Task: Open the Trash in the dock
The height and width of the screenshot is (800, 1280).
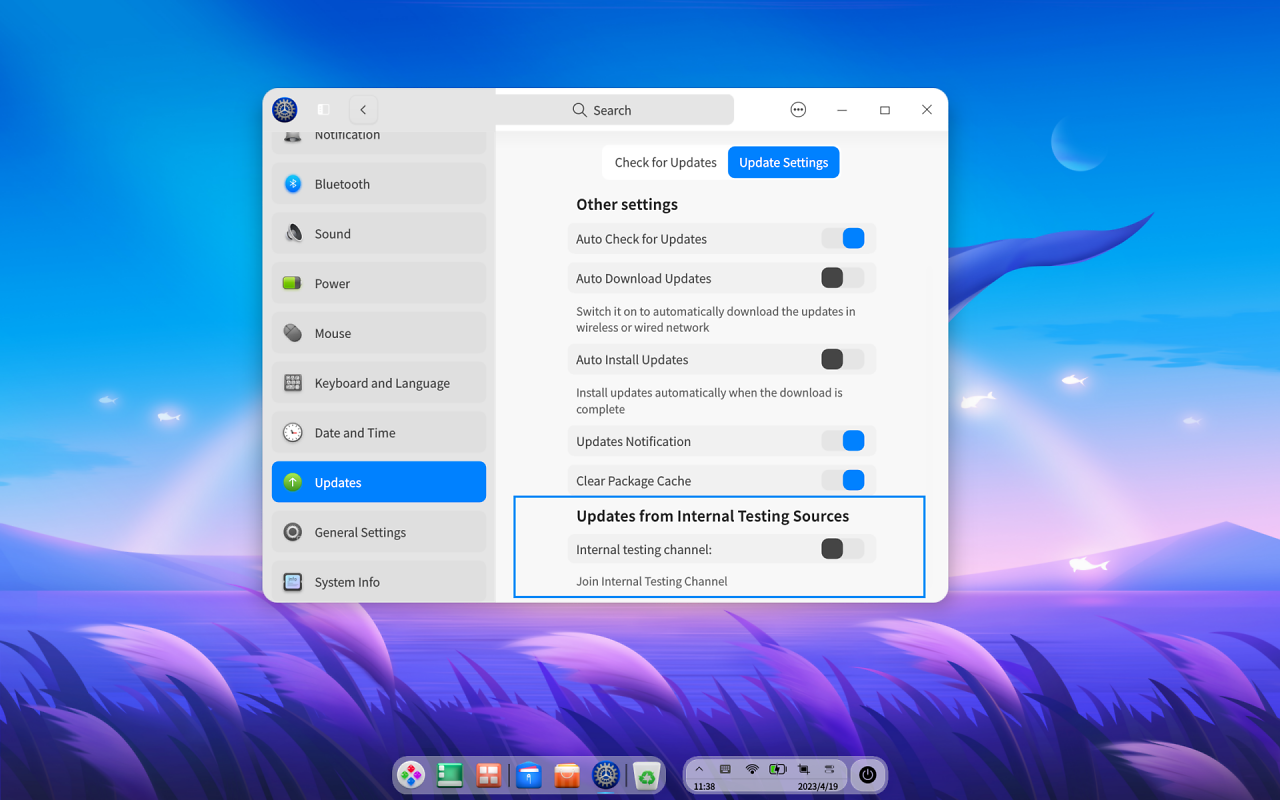Action: pos(647,775)
